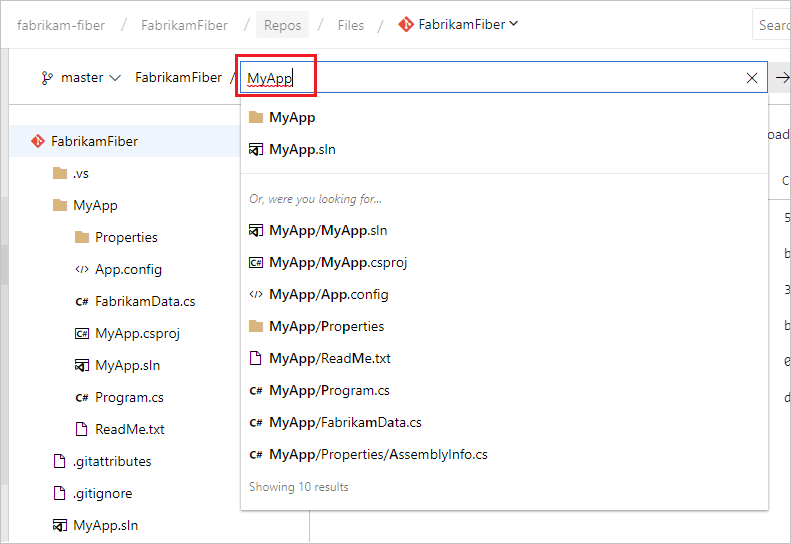Click the file icon beside .gitignore

60,494
